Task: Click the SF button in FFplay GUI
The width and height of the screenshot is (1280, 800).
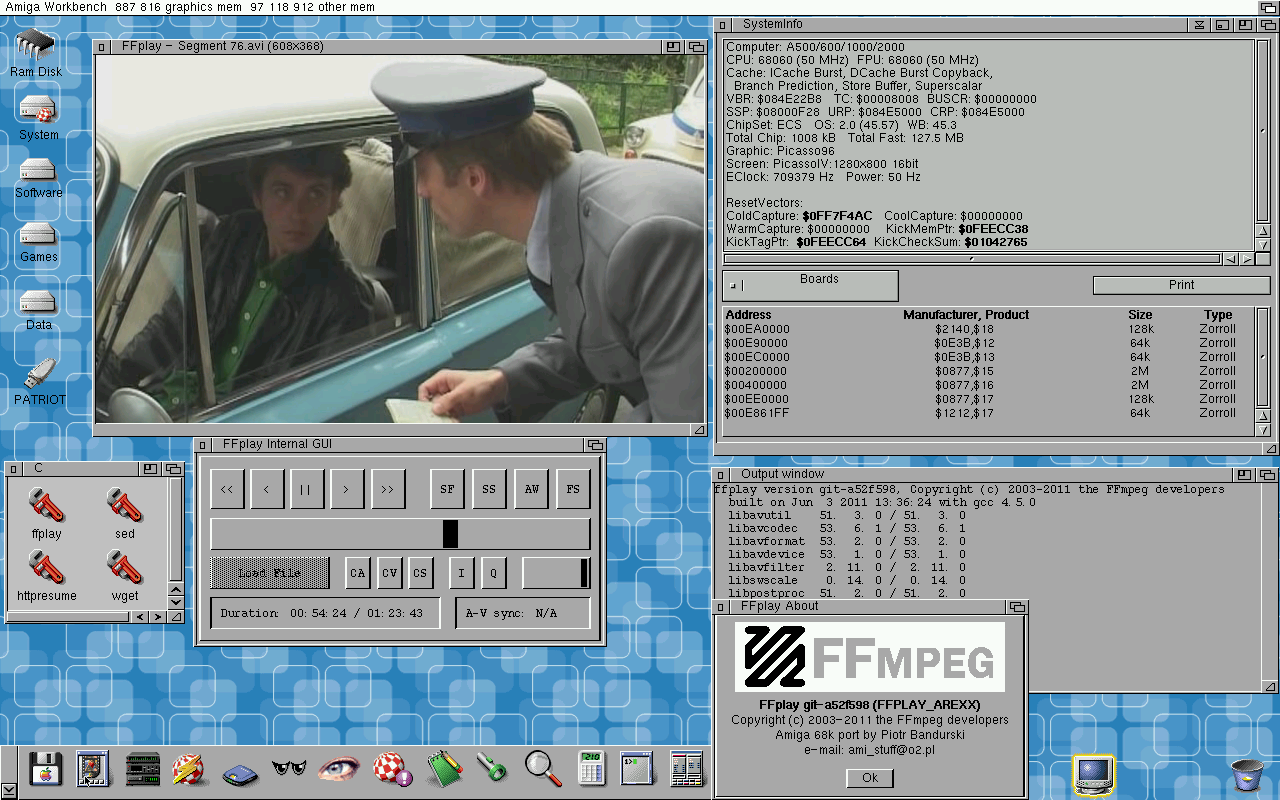Action: click(x=447, y=489)
